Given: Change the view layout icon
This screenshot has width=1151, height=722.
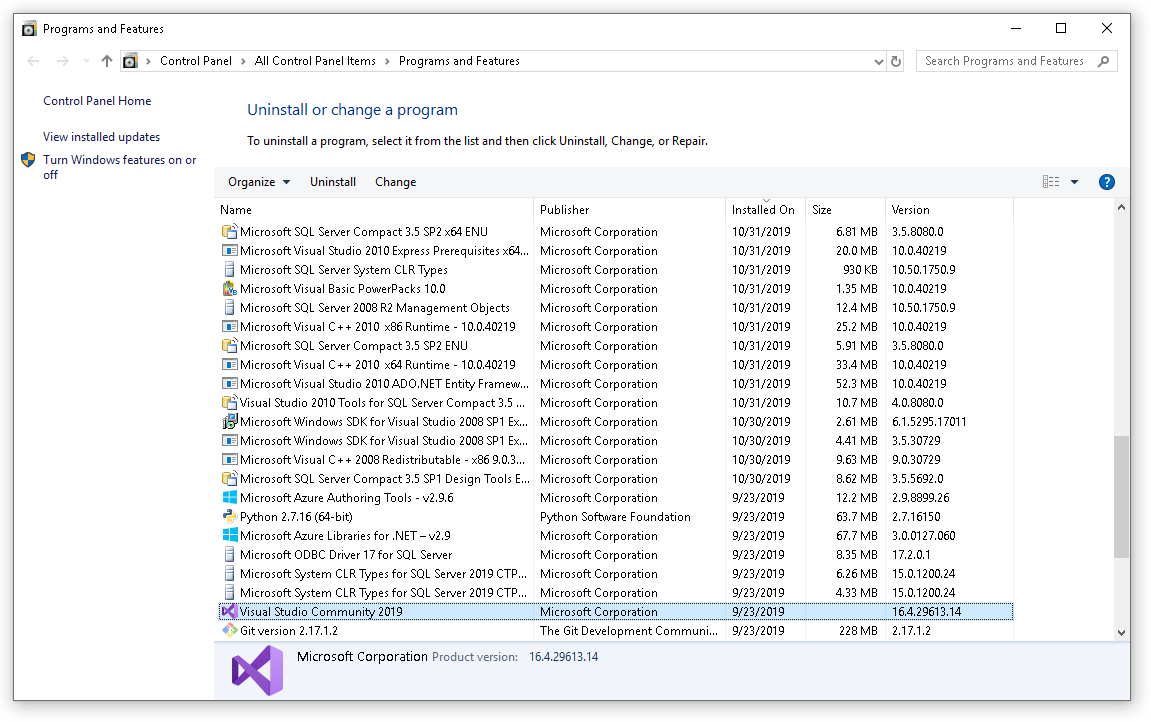Looking at the screenshot, I should click(1050, 182).
